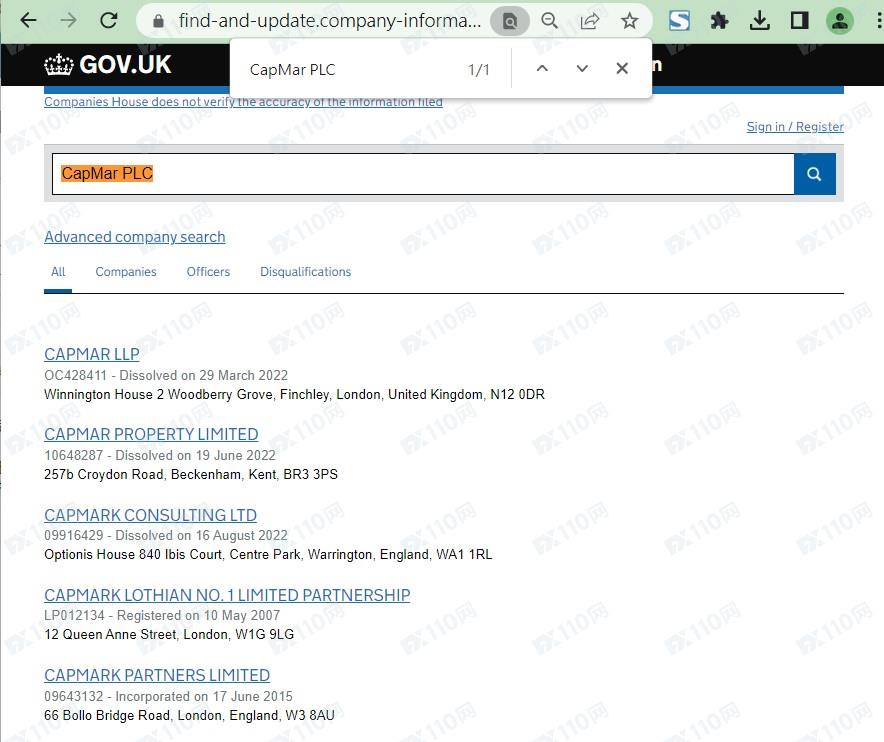Close the find-in-page bar

pyautogui.click(x=622, y=68)
